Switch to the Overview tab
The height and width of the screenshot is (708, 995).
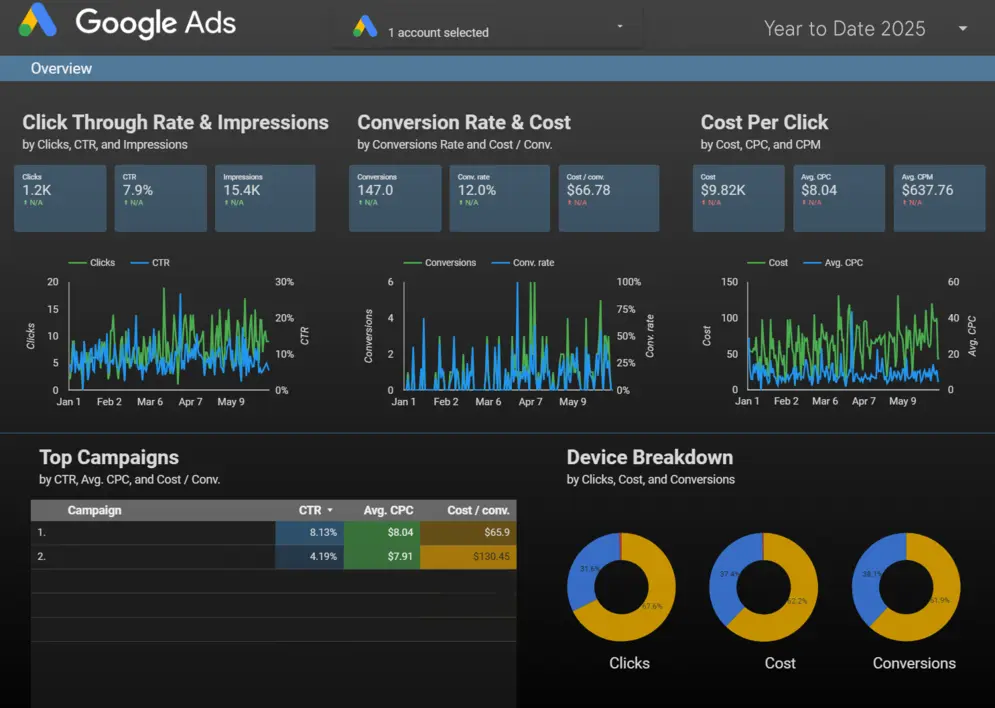click(61, 69)
